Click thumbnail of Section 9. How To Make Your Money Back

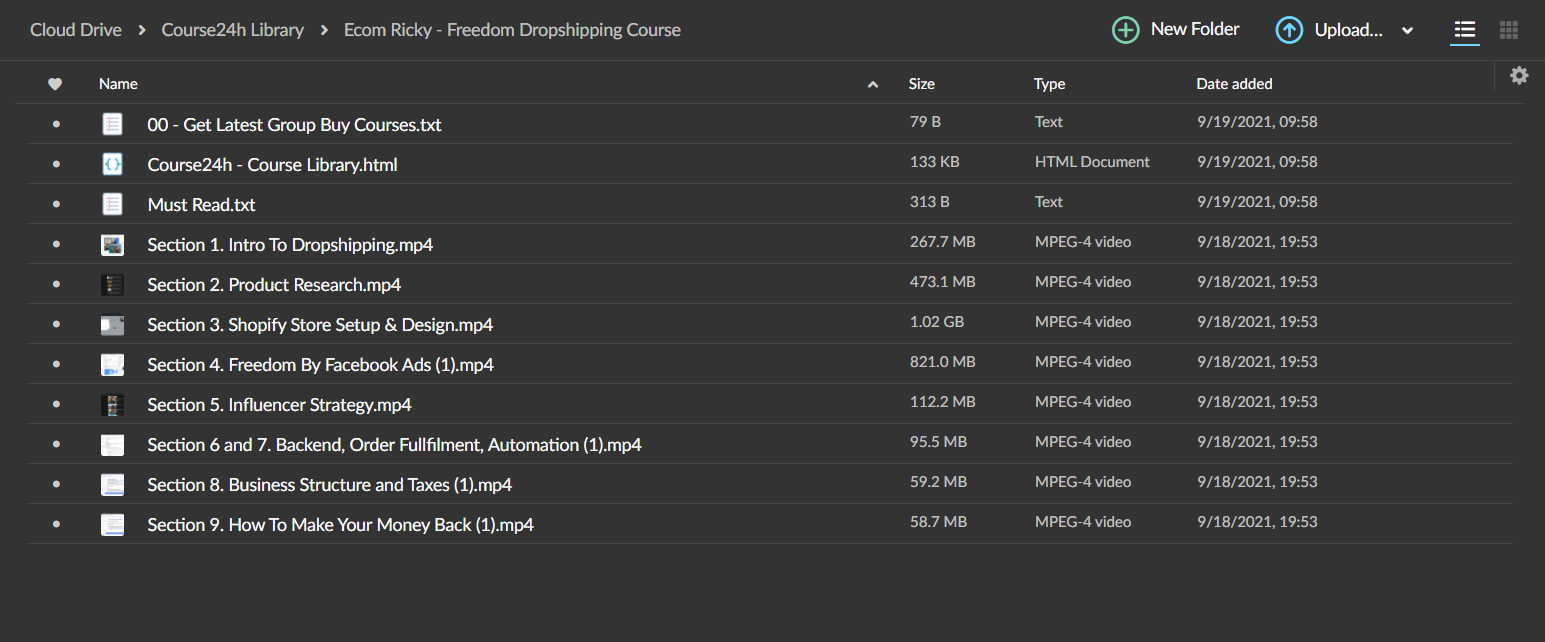[x=112, y=524]
